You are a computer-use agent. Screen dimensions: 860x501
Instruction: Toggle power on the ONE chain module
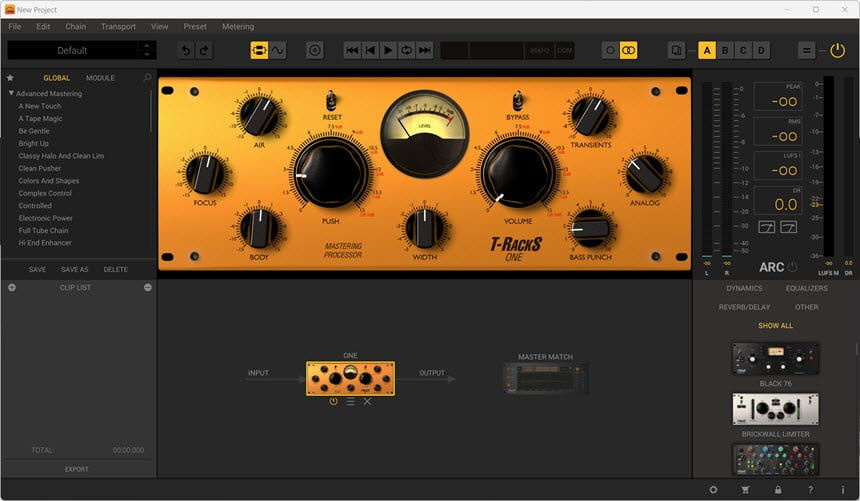(333, 402)
